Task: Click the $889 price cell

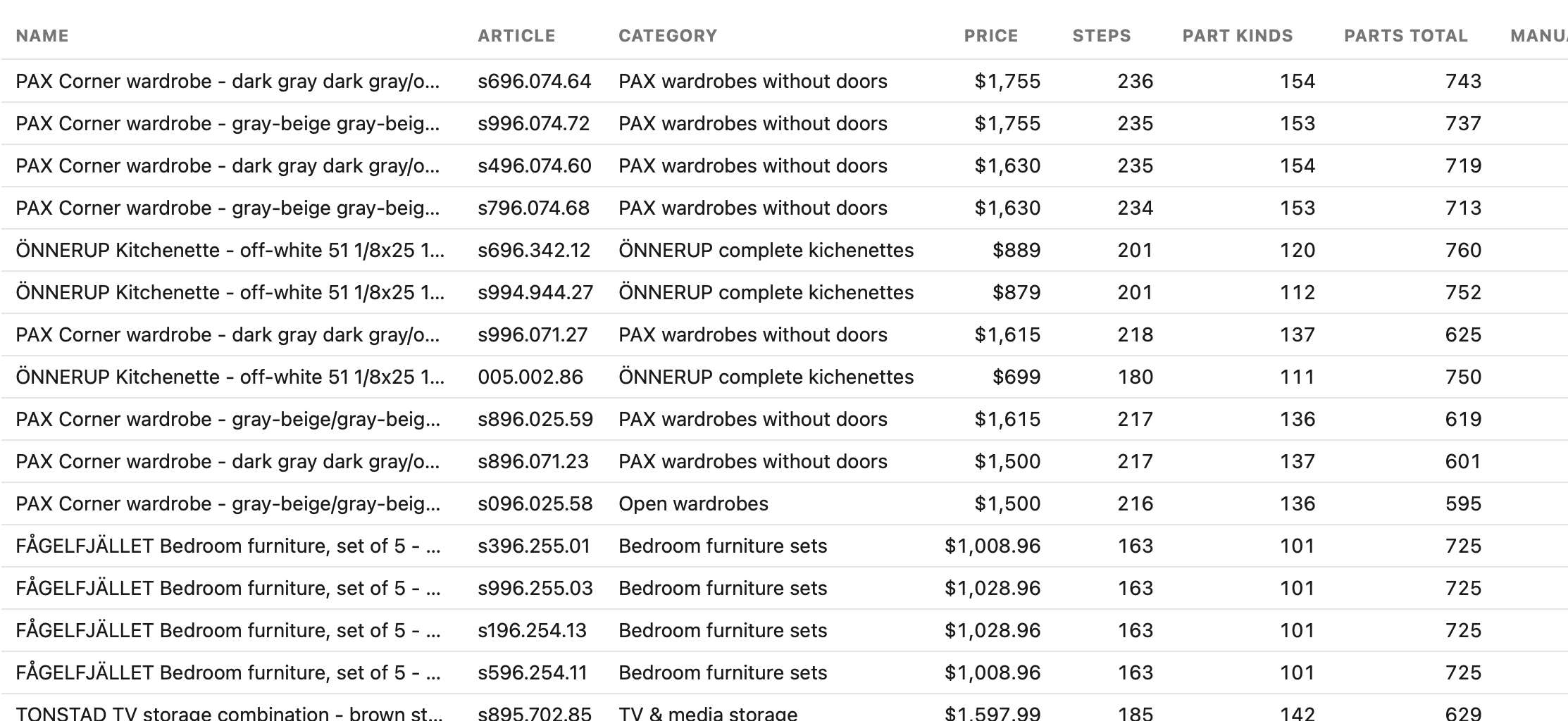Action: [1016, 251]
